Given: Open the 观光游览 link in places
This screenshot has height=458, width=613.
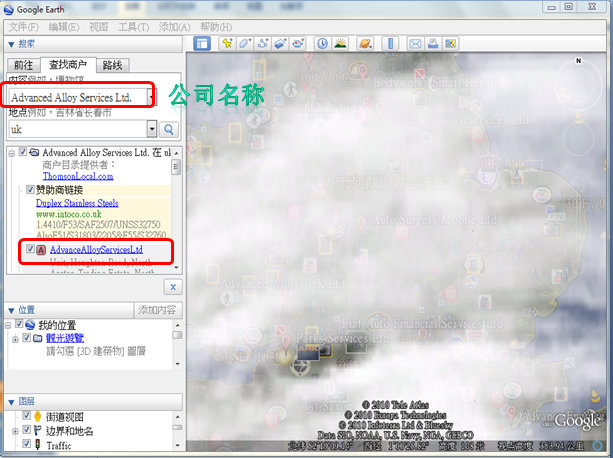Looking at the screenshot, I should click(x=65, y=338).
